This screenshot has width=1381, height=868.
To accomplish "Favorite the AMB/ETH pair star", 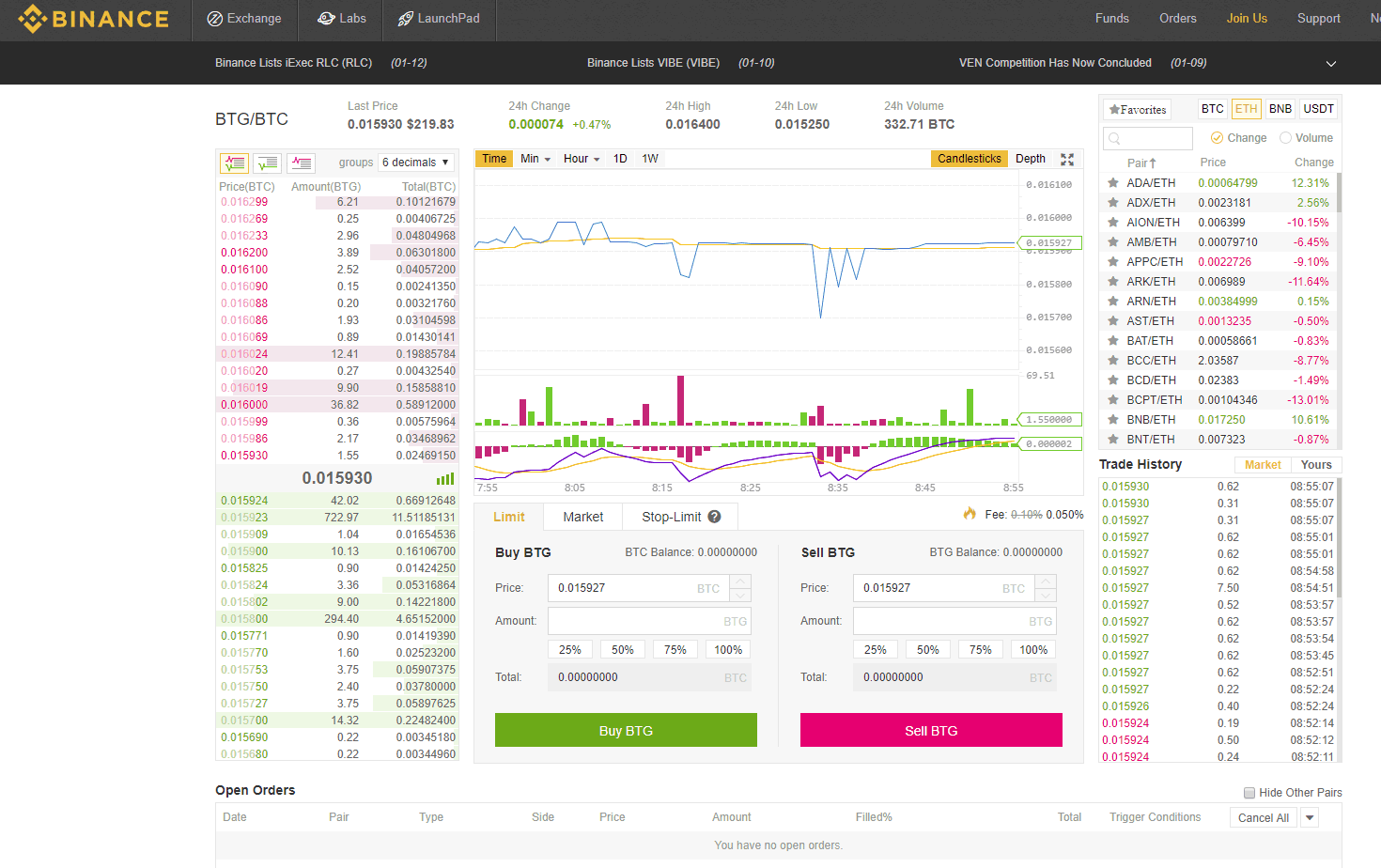I will coord(1113,242).
